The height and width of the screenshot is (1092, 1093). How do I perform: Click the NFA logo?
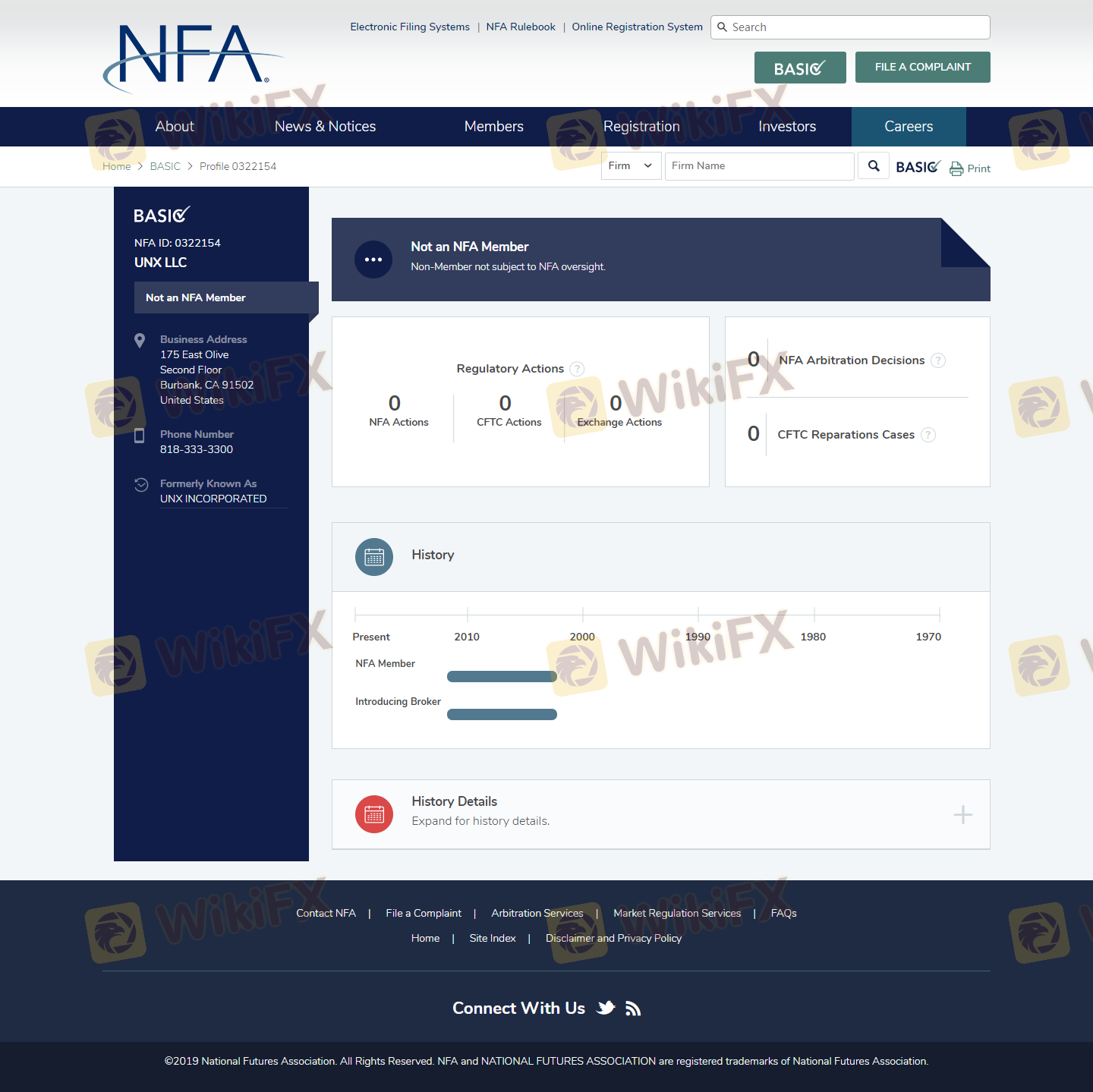pyautogui.click(x=194, y=58)
